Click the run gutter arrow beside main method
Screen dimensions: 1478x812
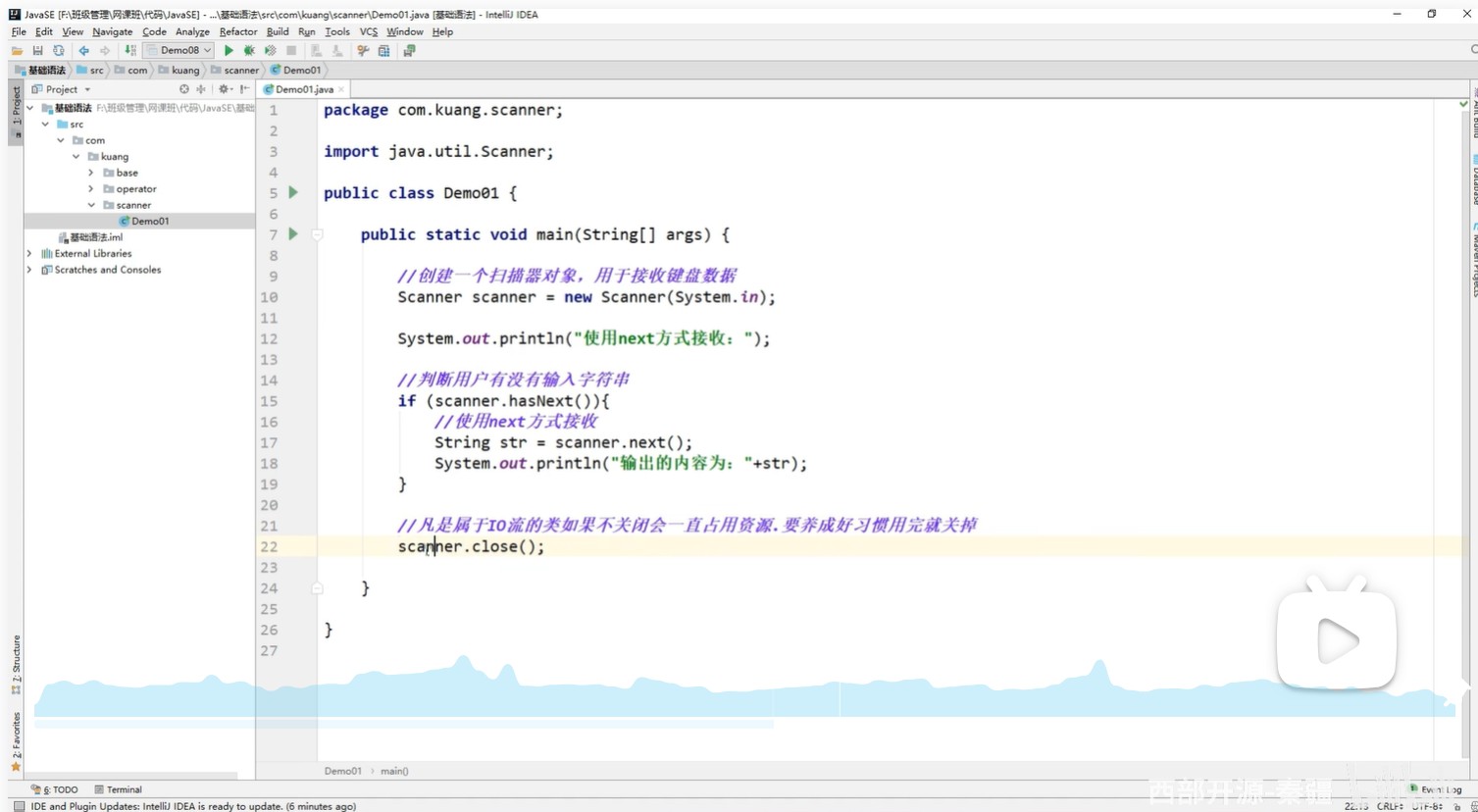click(293, 233)
